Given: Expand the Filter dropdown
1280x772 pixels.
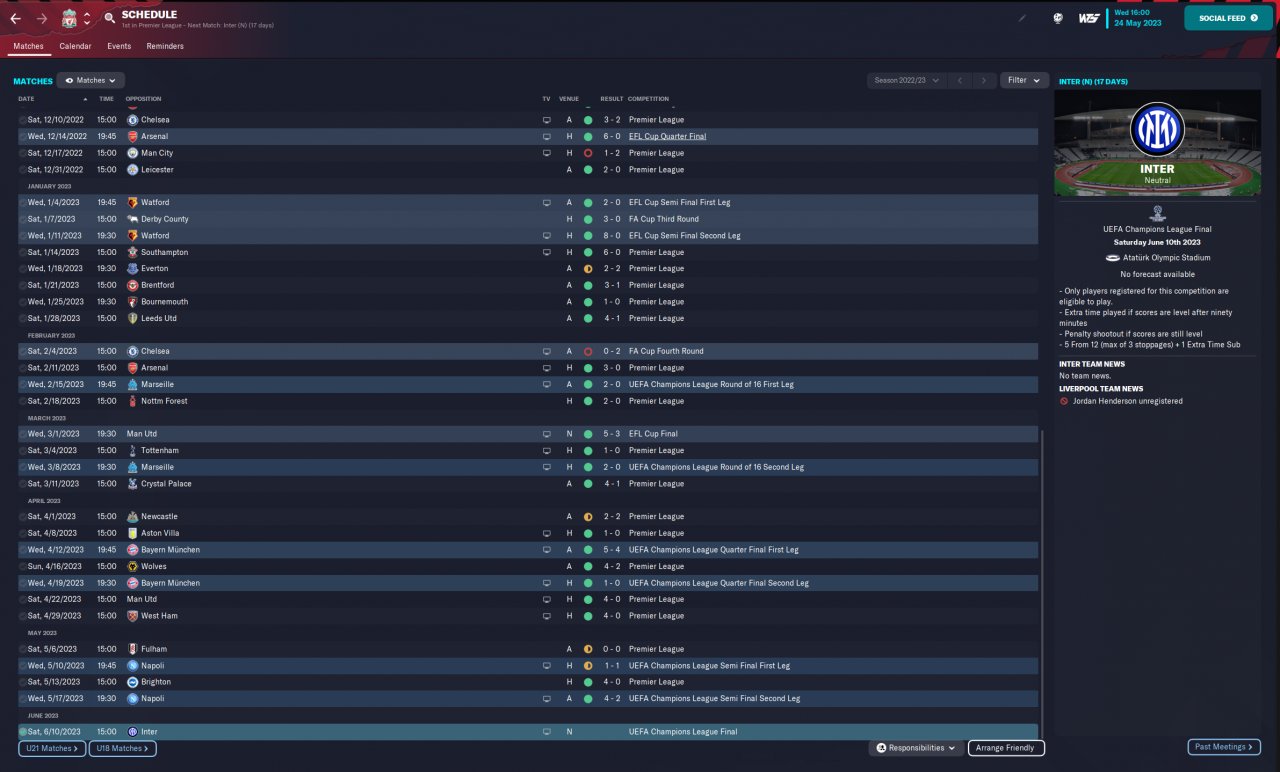Looking at the screenshot, I should point(1024,80).
